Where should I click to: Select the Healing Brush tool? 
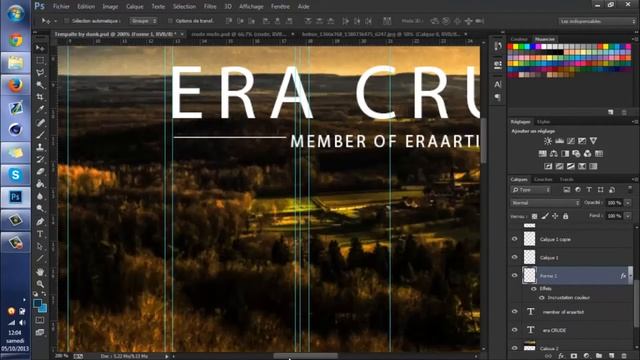tap(40, 122)
